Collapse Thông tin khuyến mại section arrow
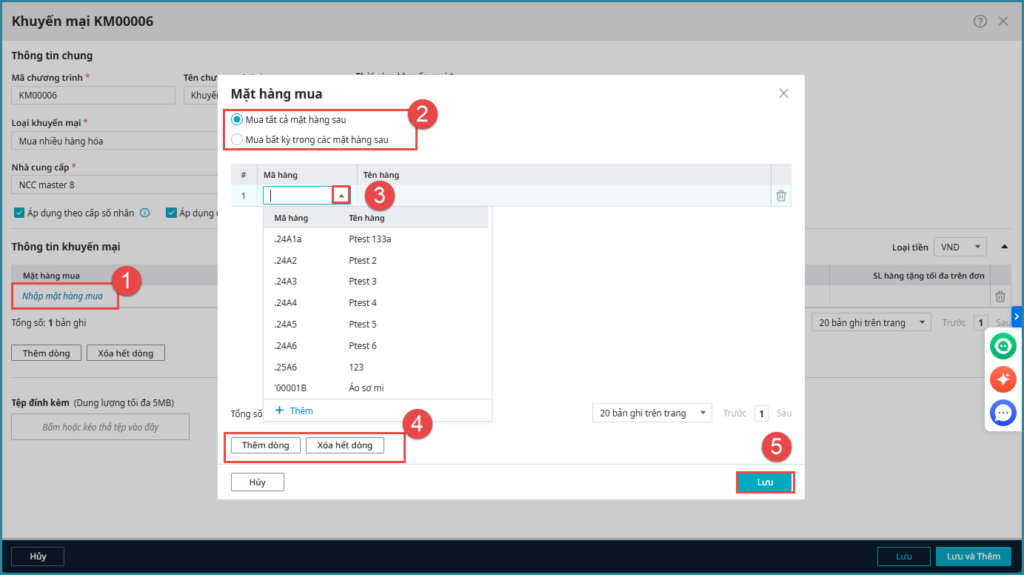Viewport: 1024px width, 575px height. [x=1004, y=247]
